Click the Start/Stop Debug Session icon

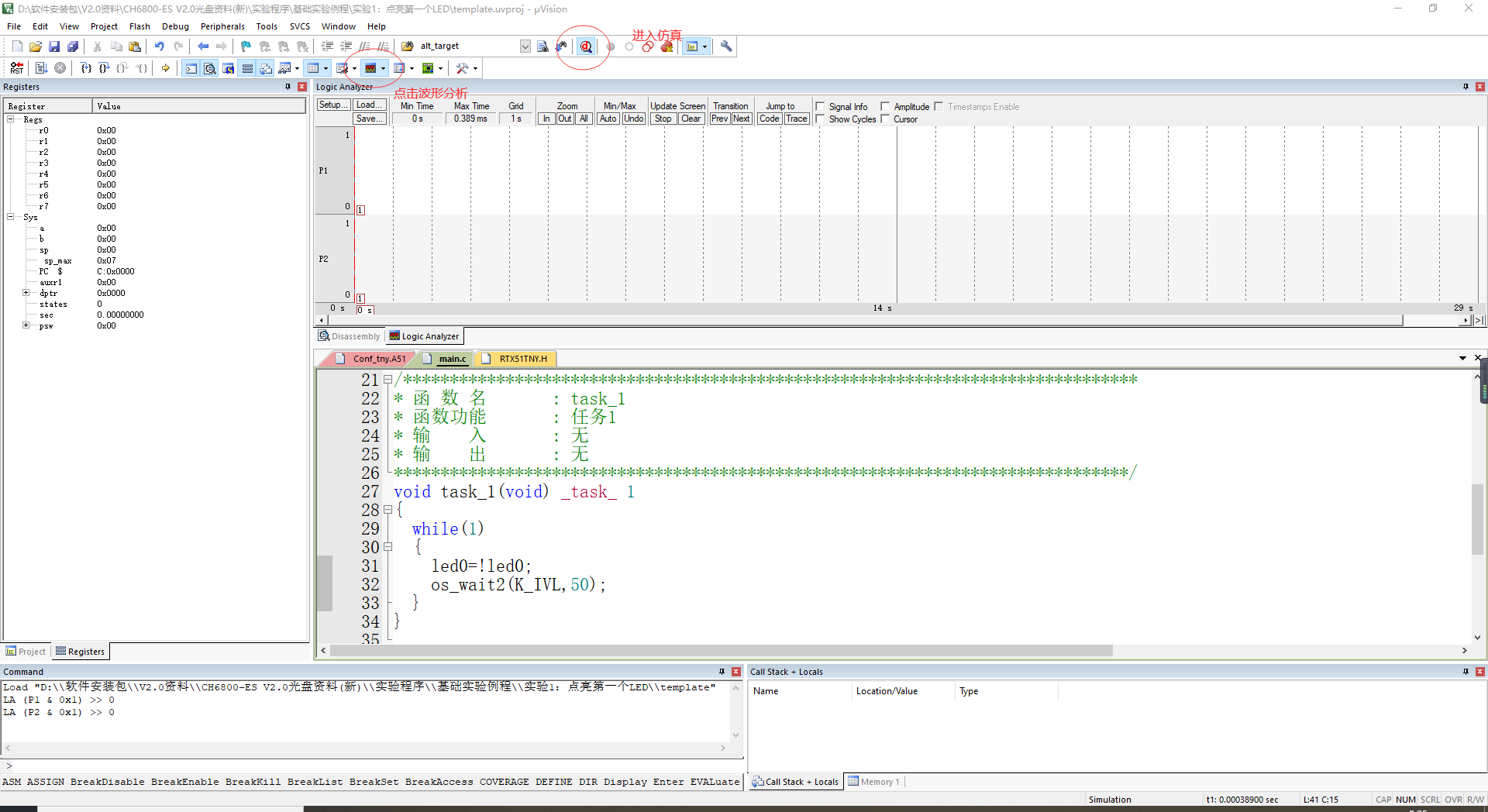(x=586, y=46)
